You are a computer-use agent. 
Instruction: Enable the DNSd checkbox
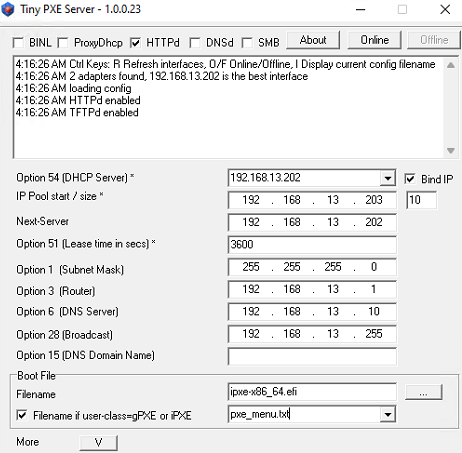pos(195,43)
